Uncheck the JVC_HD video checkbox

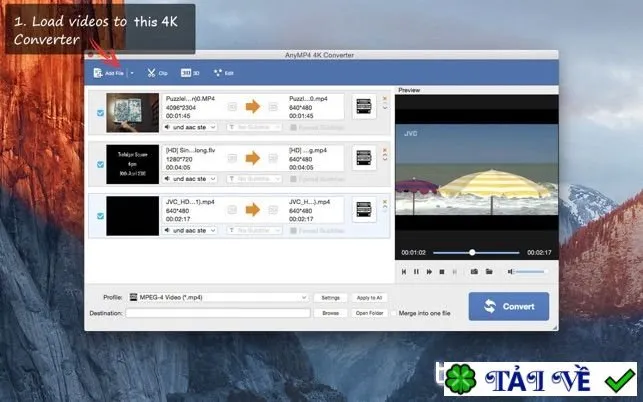click(100, 216)
